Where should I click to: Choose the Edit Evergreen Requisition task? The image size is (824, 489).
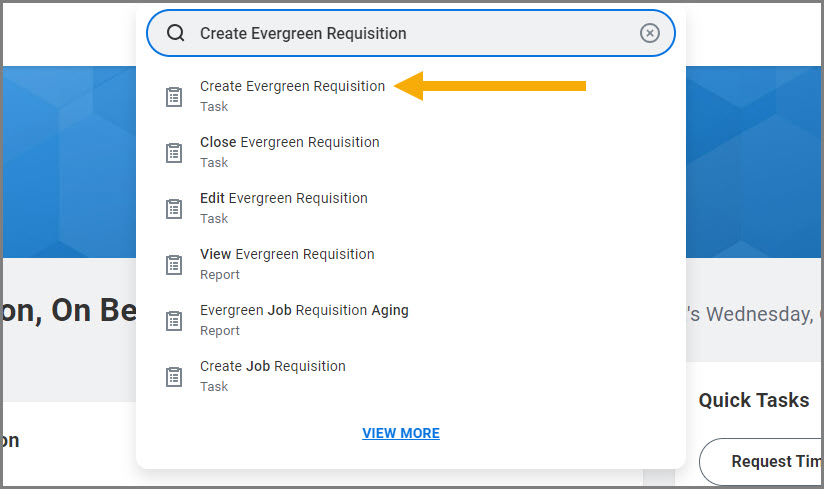coord(284,199)
